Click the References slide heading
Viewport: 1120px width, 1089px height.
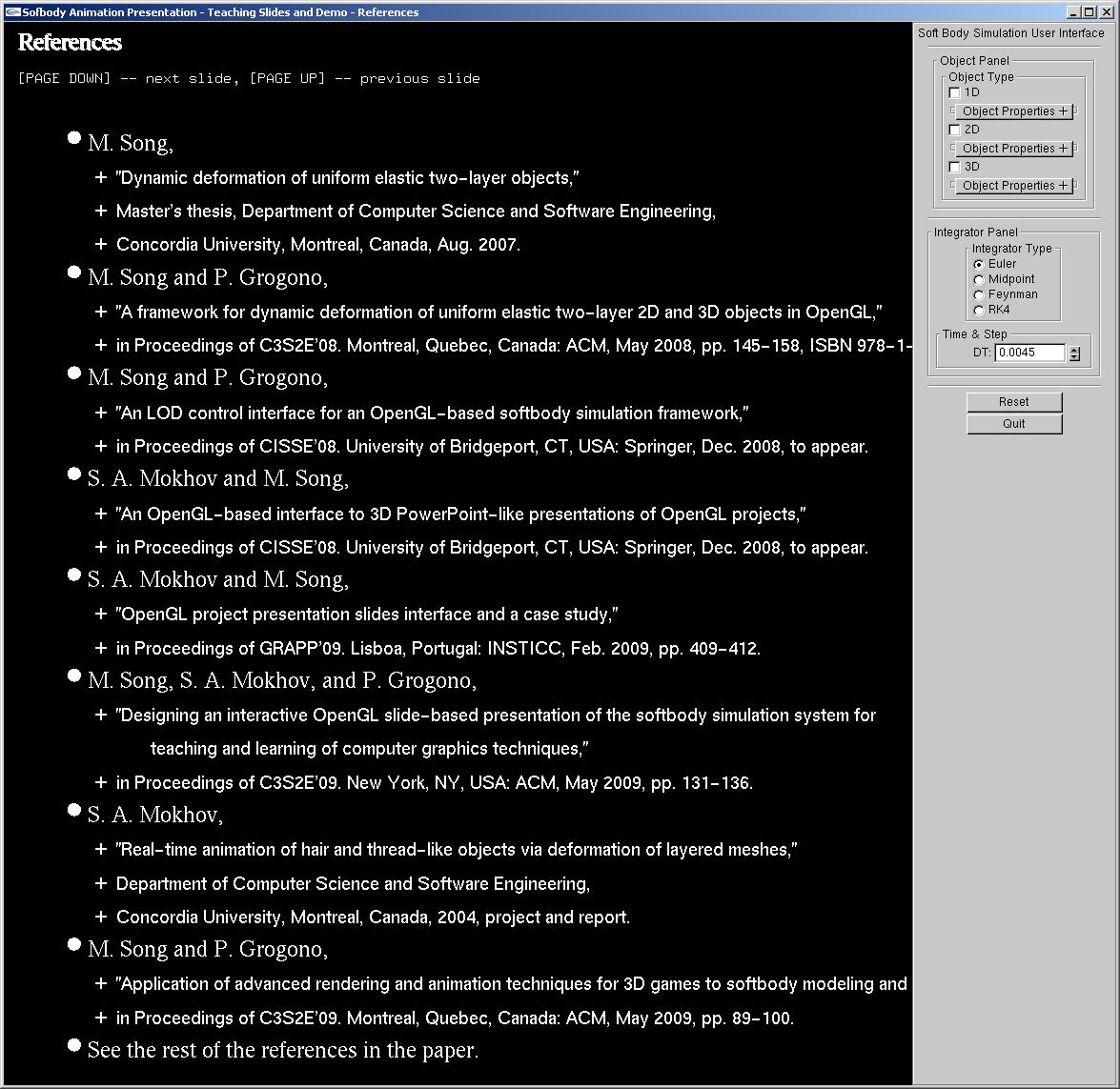click(x=70, y=43)
